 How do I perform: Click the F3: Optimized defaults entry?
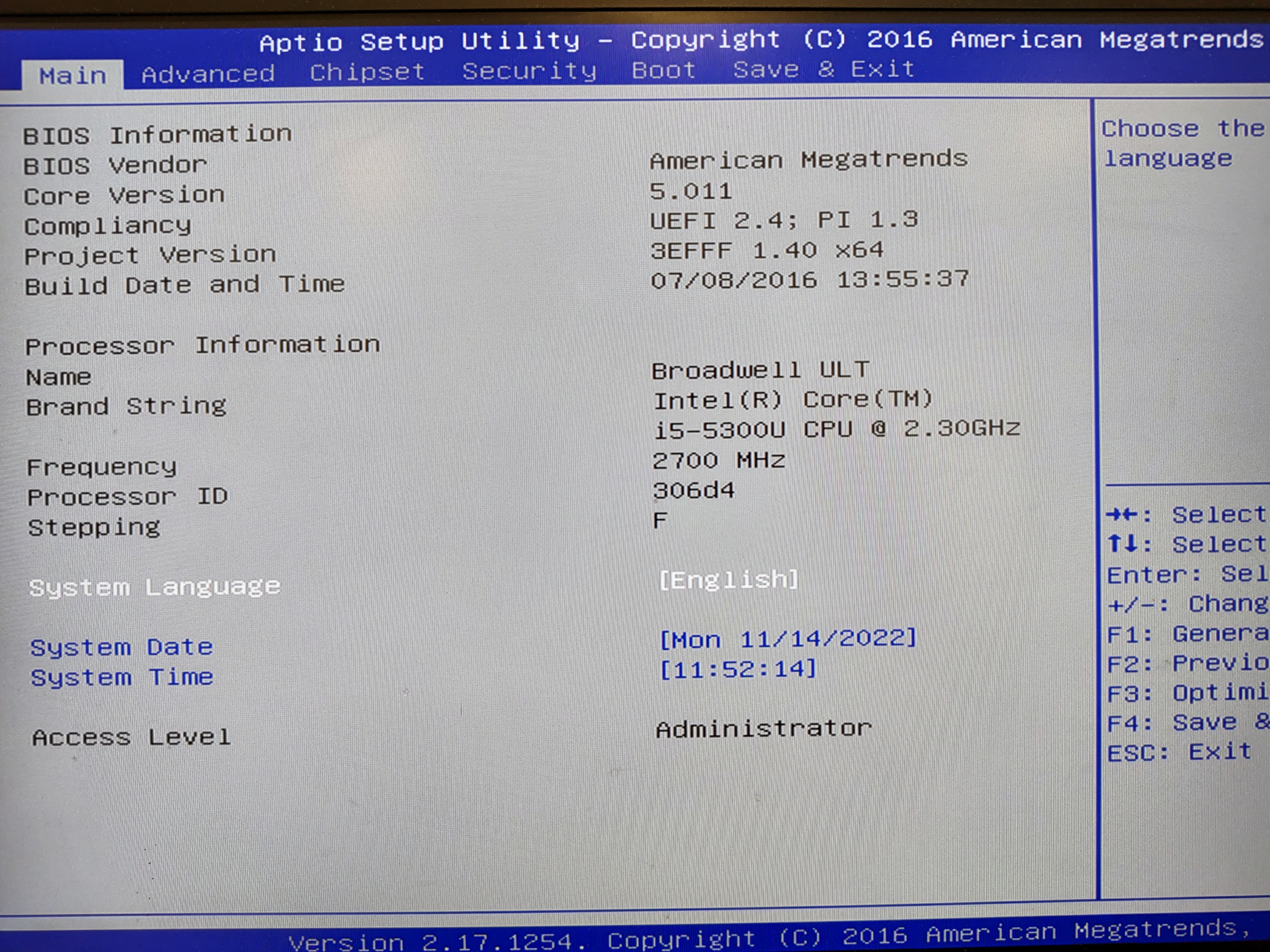(x=1186, y=693)
